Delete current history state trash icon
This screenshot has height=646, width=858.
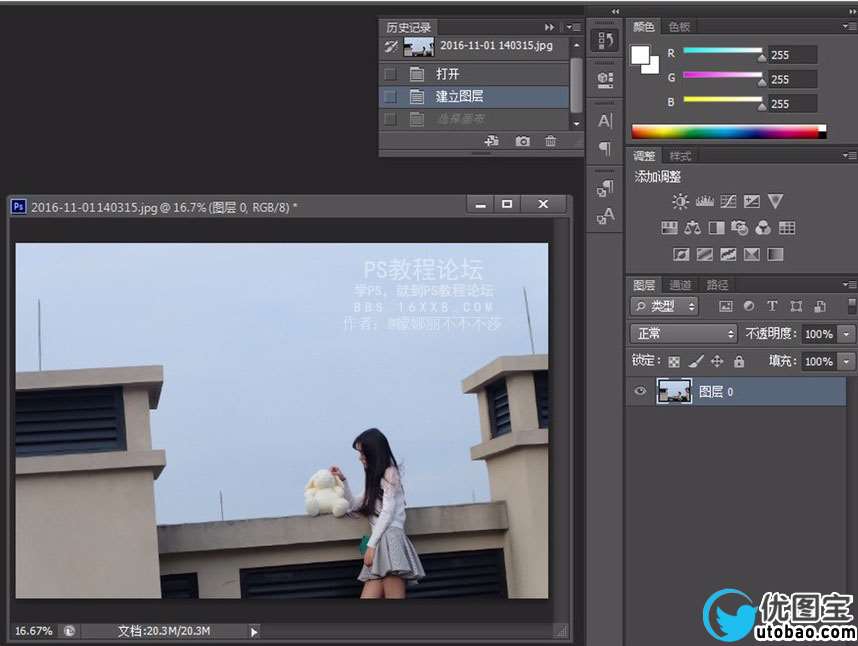[x=550, y=141]
